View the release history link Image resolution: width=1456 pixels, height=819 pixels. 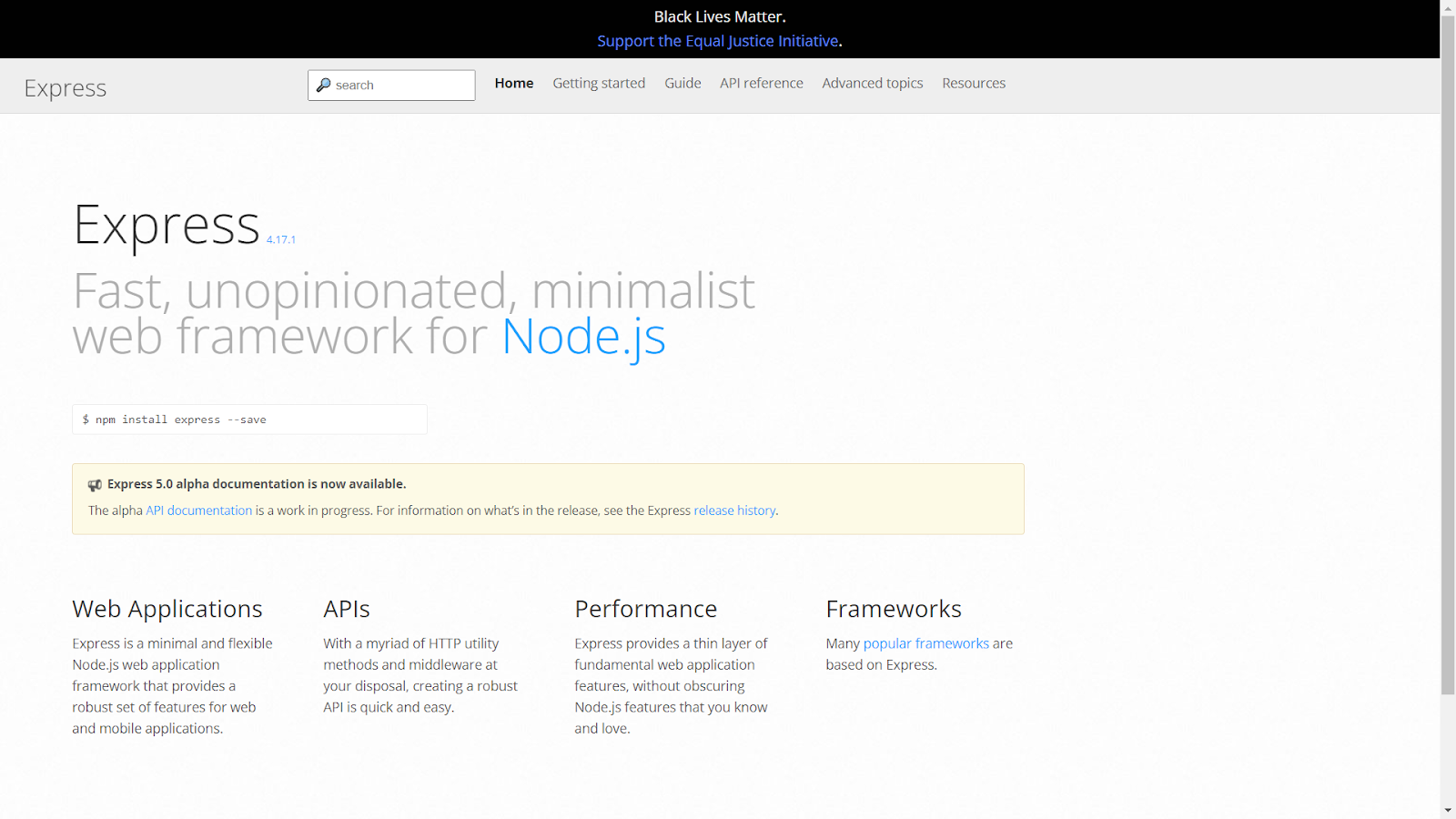point(734,511)
